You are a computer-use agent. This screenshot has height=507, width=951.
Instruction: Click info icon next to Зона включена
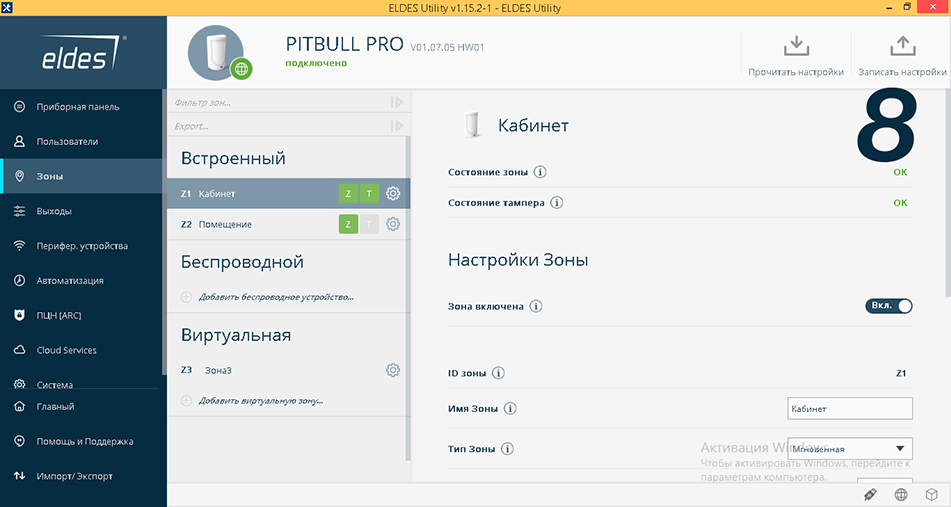pos(536,306)
